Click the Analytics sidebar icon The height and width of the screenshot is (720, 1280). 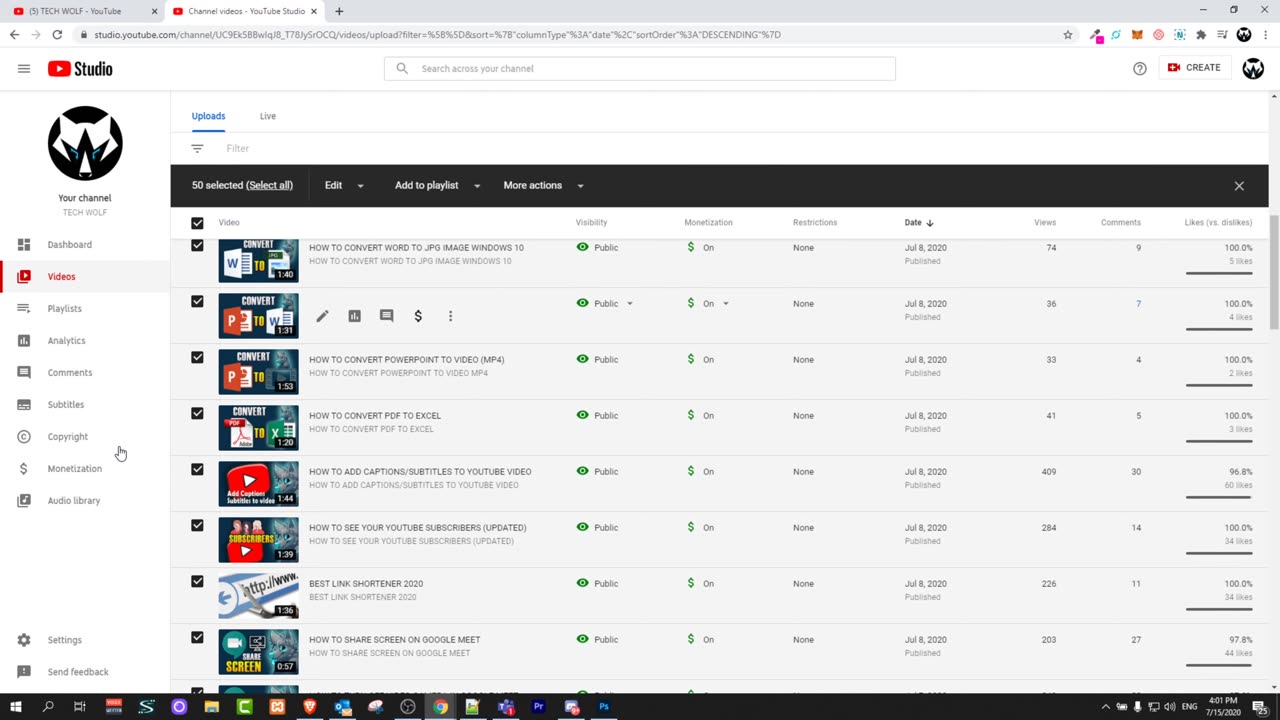24,340
